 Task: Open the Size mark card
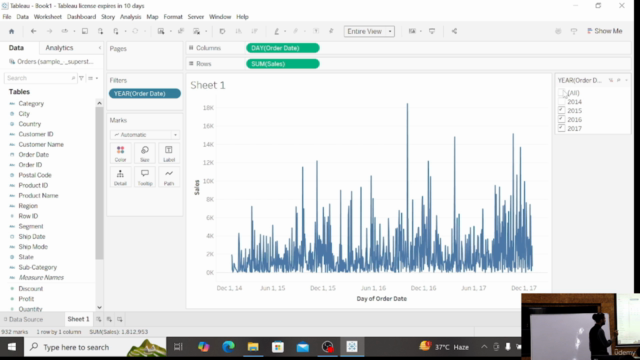pos(144,153)
